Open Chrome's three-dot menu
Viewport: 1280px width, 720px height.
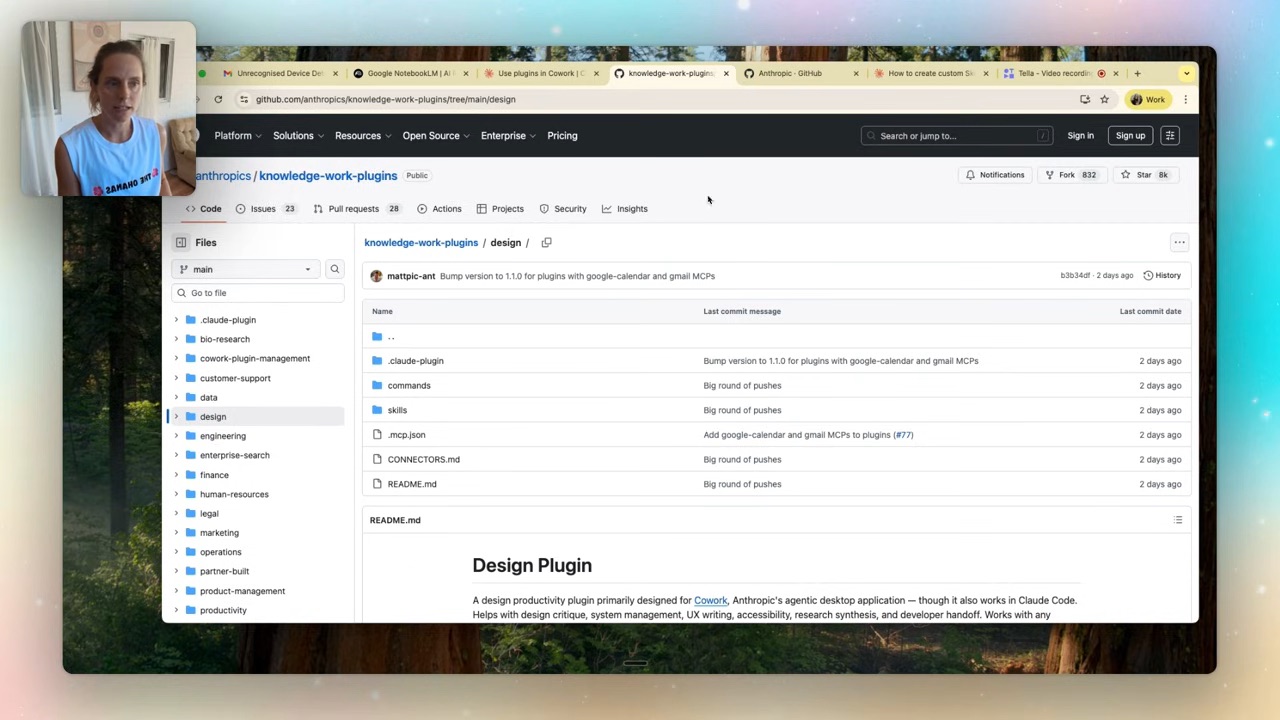(x=1185, y=99)
